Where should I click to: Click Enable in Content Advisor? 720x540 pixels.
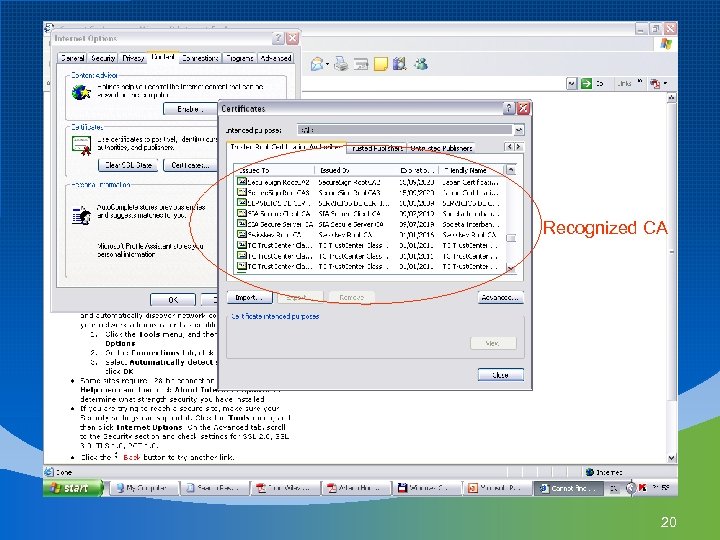tap(190, 109)
